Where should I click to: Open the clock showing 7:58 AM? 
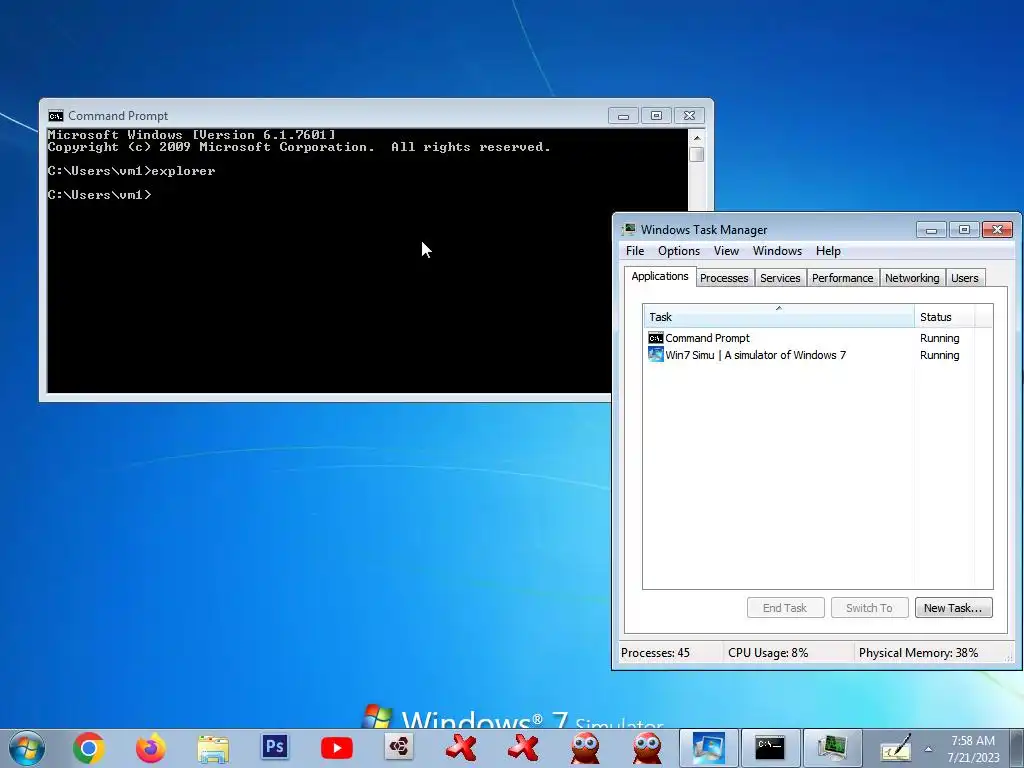pos(973,749)
